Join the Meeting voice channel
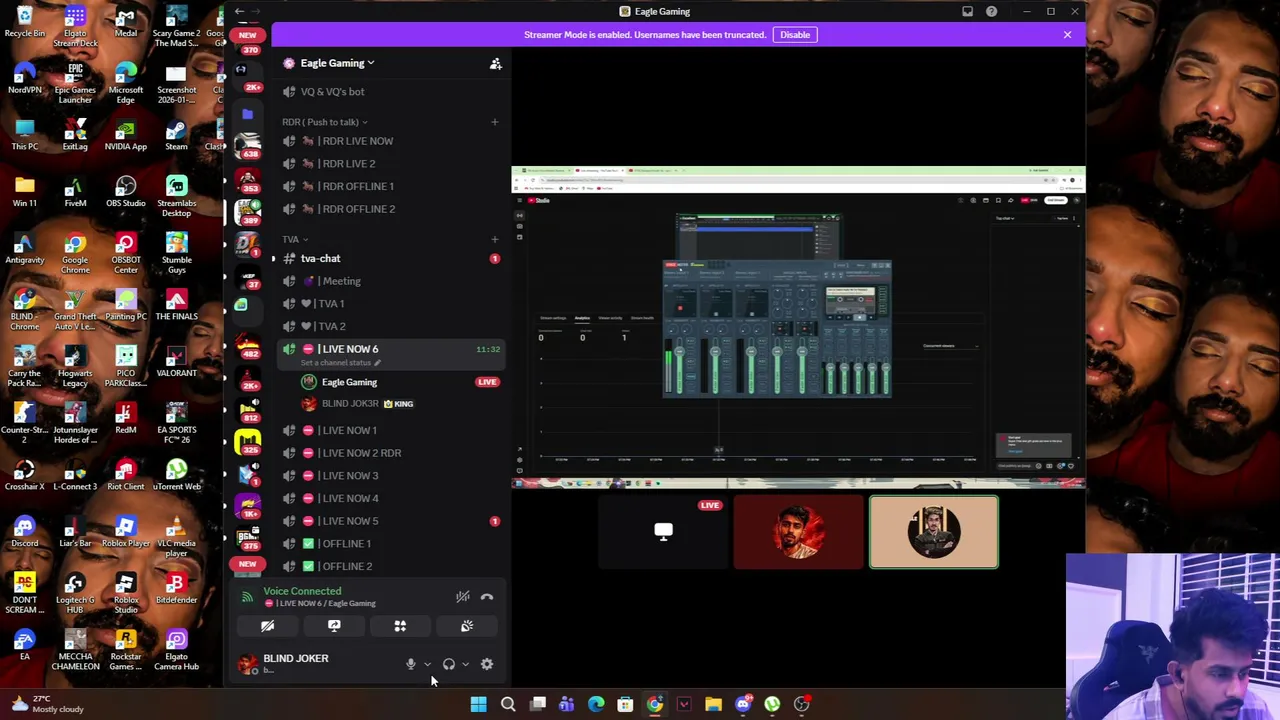 pos(391,281)
